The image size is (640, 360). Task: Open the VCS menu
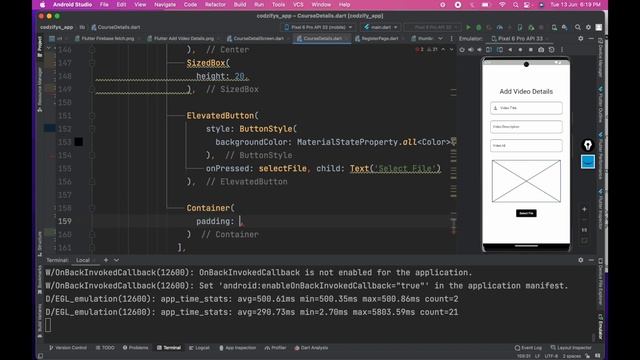coord(298,5)
